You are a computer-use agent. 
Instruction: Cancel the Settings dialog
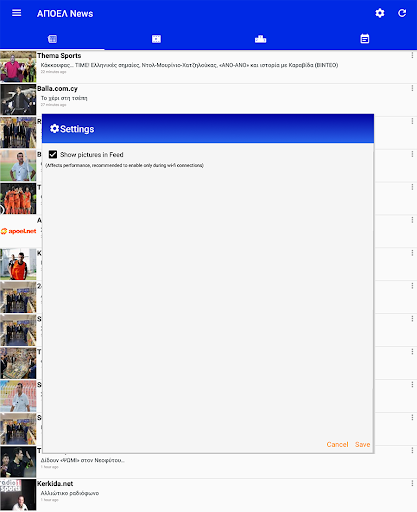click(x=337, y=444)
